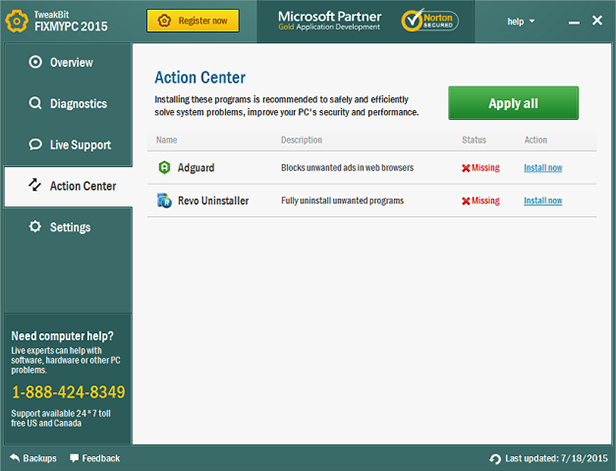The height and width of the screenshot is (471, 616).
Task: Click the Status column header
Action: [x=474, y=140]
